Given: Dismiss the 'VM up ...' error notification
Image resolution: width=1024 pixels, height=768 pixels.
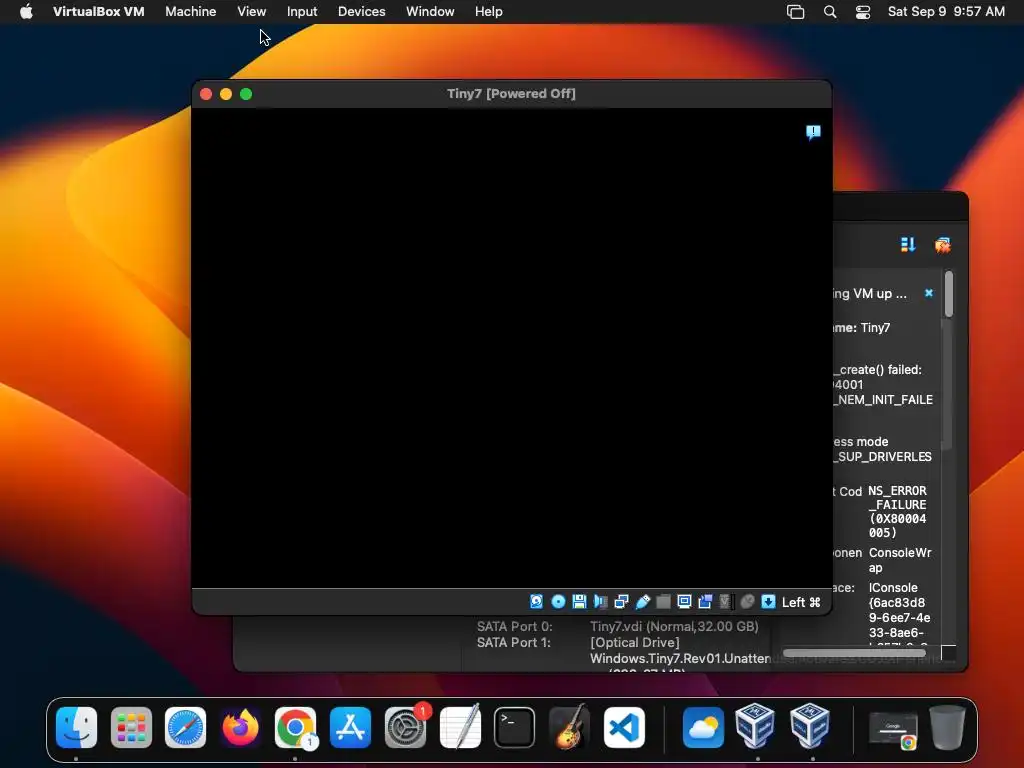Looking at the screenshot, I should (x=929, y=293).
